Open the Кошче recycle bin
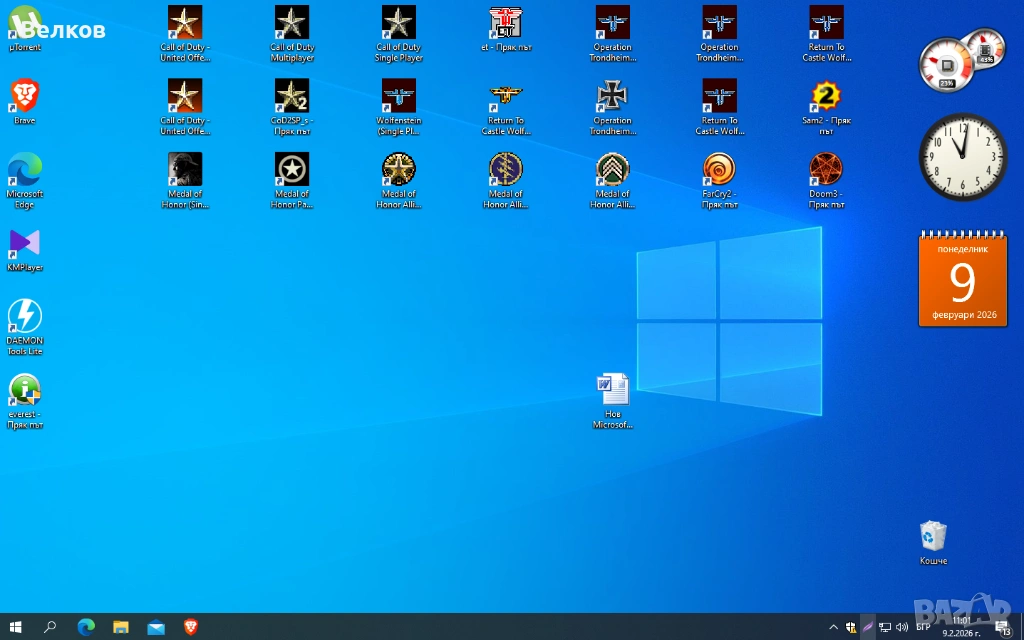1024x640 pixels. pos(933,537)
